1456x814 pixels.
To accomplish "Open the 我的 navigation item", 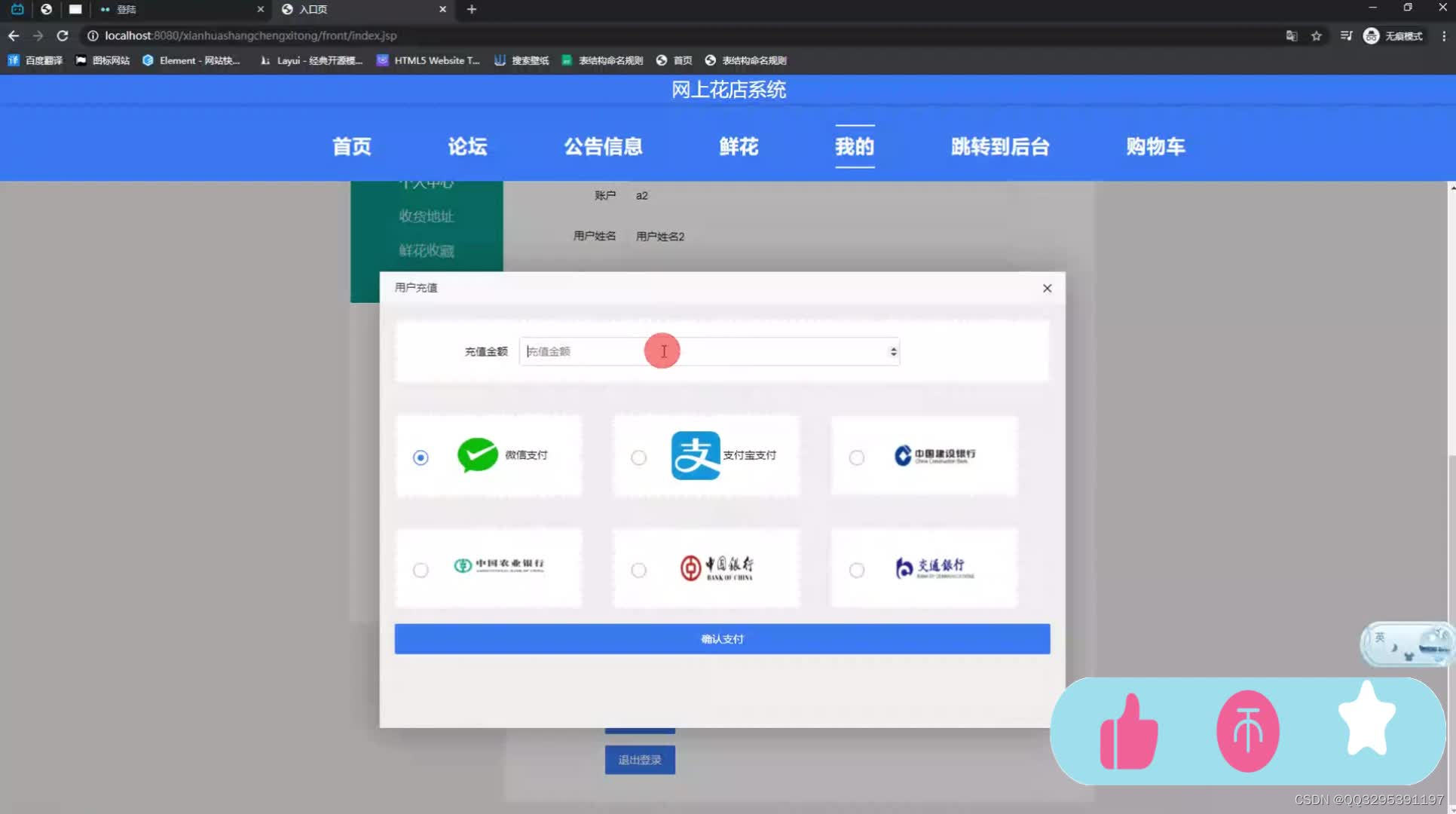I will [x=855, y=146].
